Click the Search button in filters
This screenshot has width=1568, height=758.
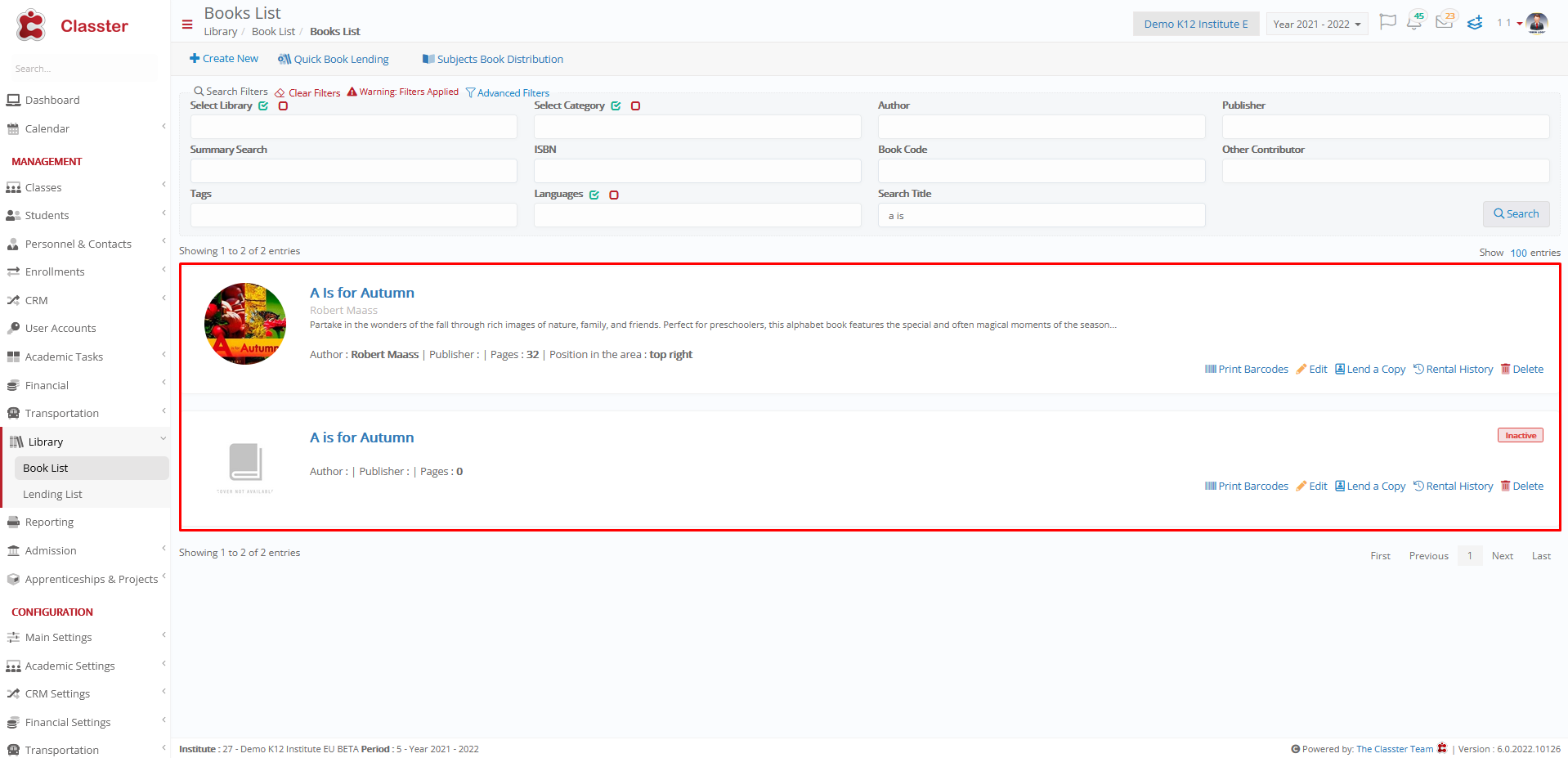pos(1516,213)
